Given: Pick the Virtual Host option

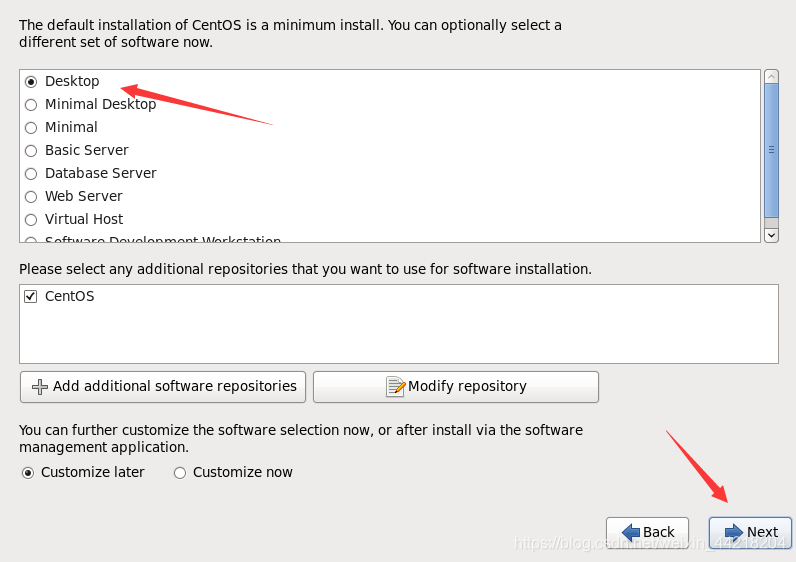Looking at the screenshot, I should click(x=31, y=220).
